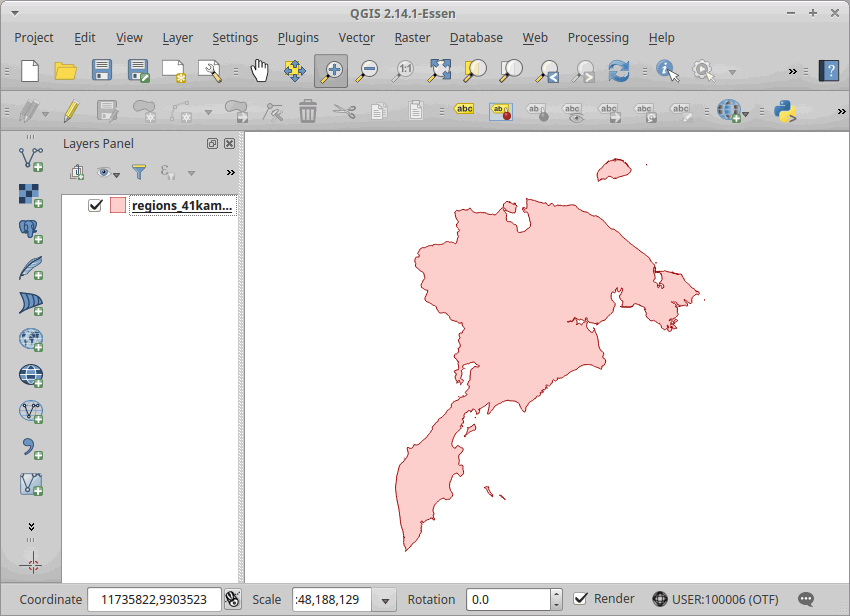Click the Zoom Full extent icon
The width and height of the screenshot is (850, 616).
point(440,71)
